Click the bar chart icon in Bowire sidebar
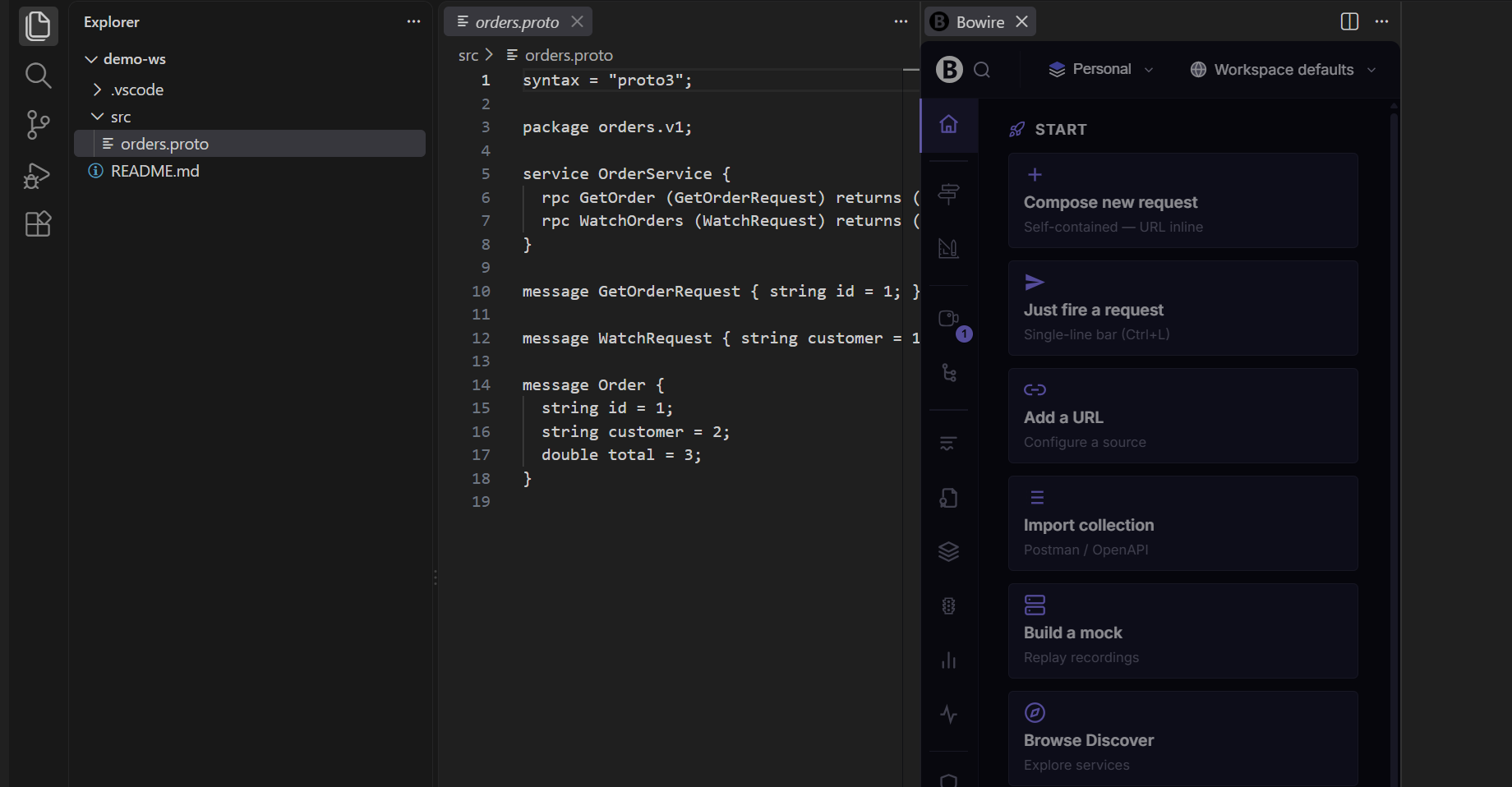 coord(949,660)
